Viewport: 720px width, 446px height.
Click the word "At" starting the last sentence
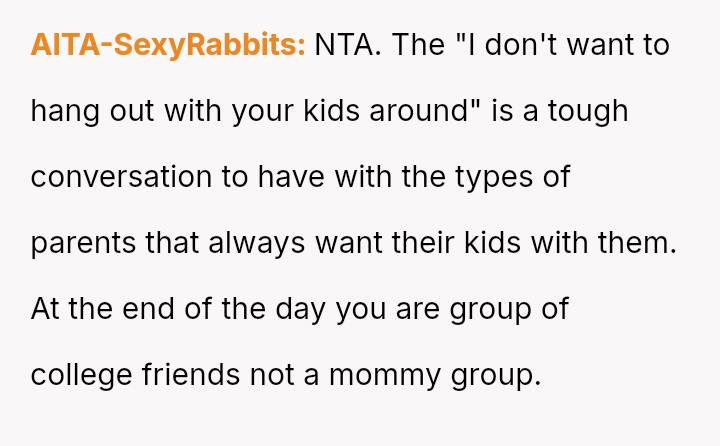pyautogui.click(x=45, y=309)
